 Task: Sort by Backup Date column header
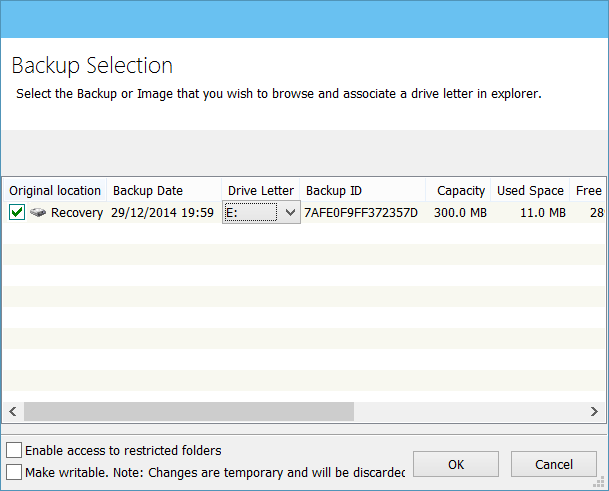pyautogui.click(x=148, y=191)
